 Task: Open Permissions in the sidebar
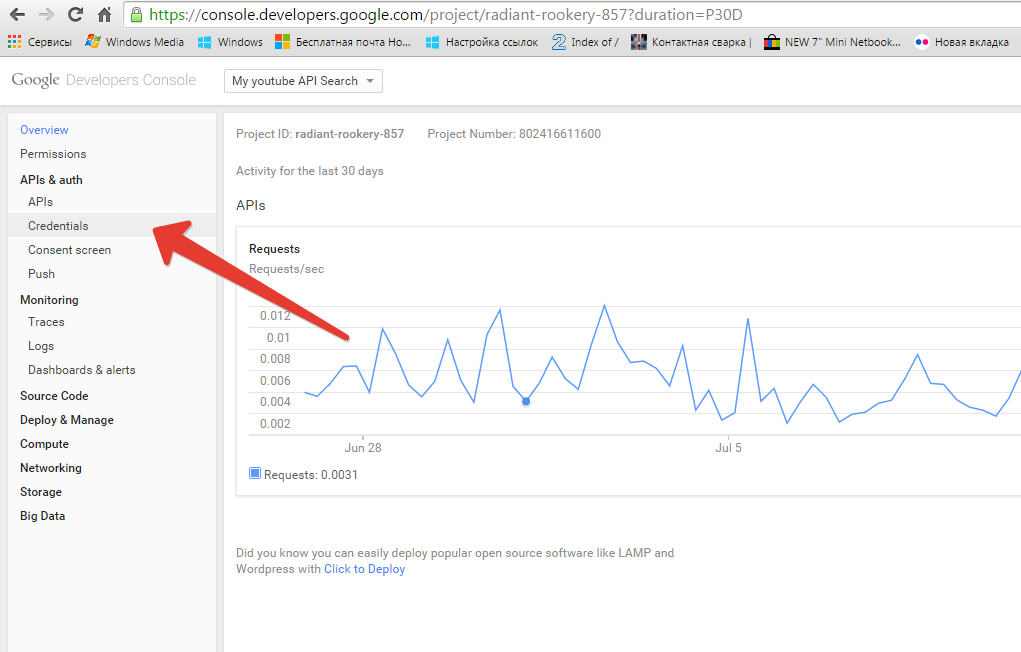coord(53,154)
